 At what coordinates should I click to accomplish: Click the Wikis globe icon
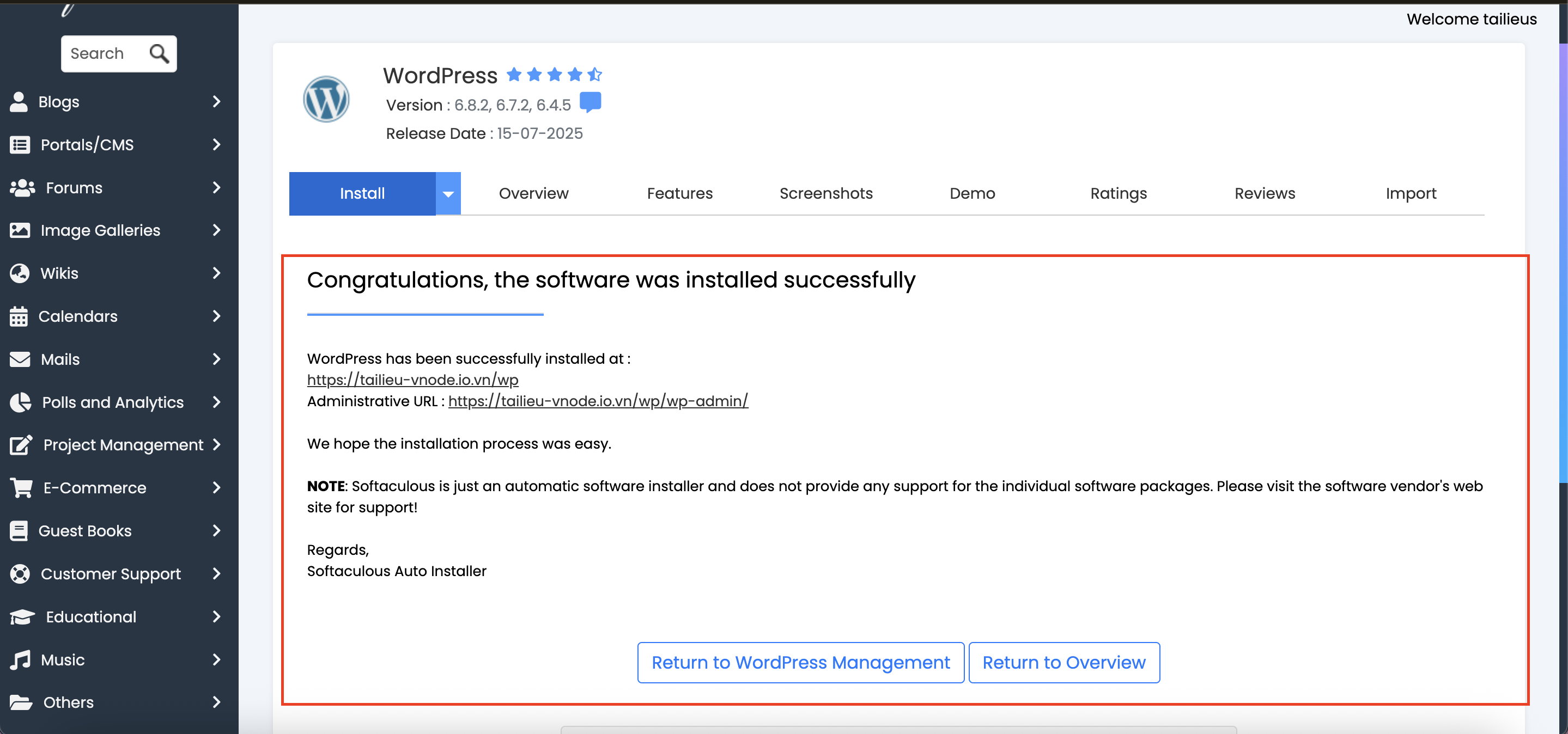tap(20, 274)
